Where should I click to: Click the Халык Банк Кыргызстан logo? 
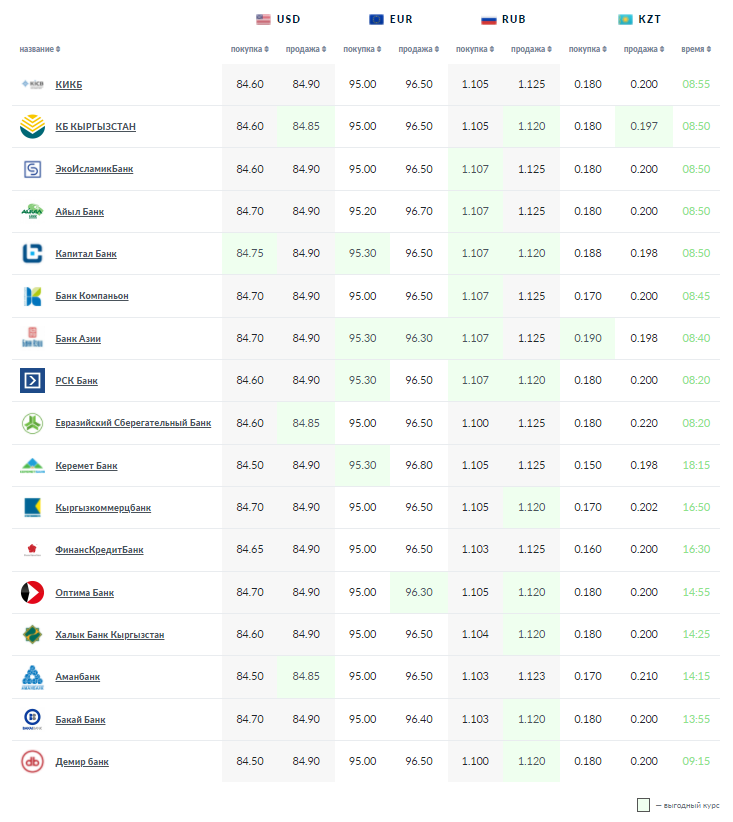click(x=32, y=634)
